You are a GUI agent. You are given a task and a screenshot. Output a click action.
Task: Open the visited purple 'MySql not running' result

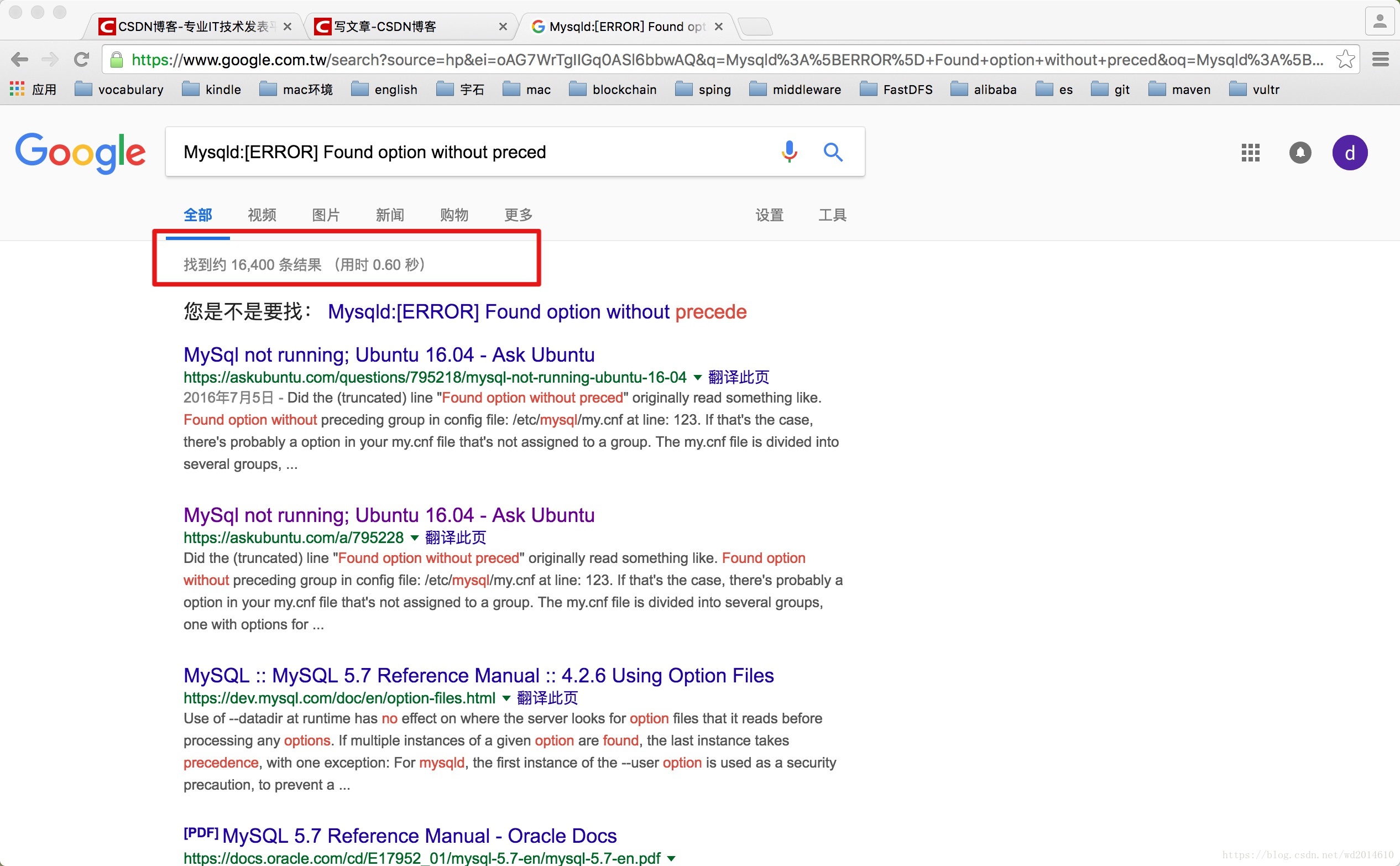(389, 515)
